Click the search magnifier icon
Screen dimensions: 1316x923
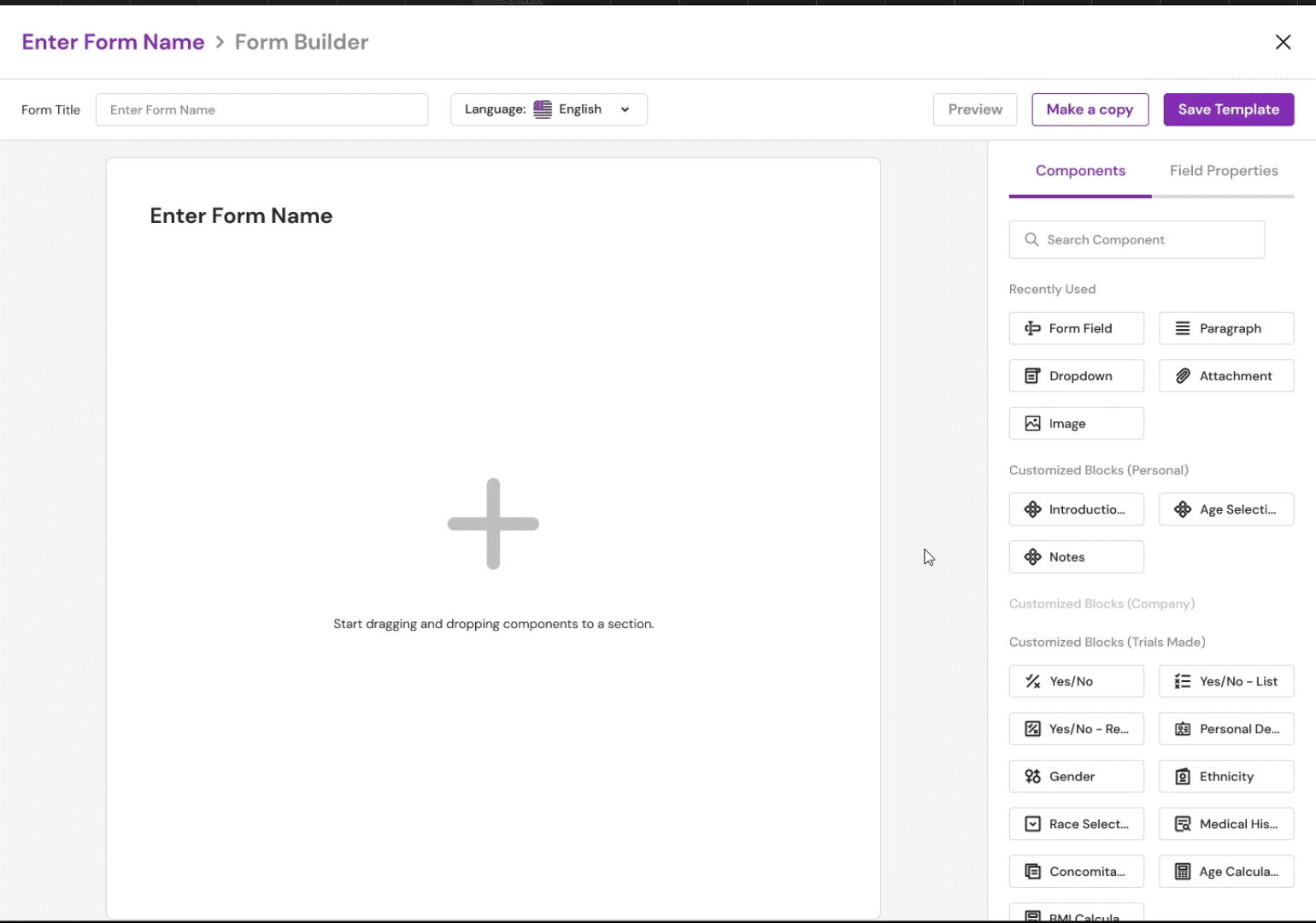(x=1031, y=239)
